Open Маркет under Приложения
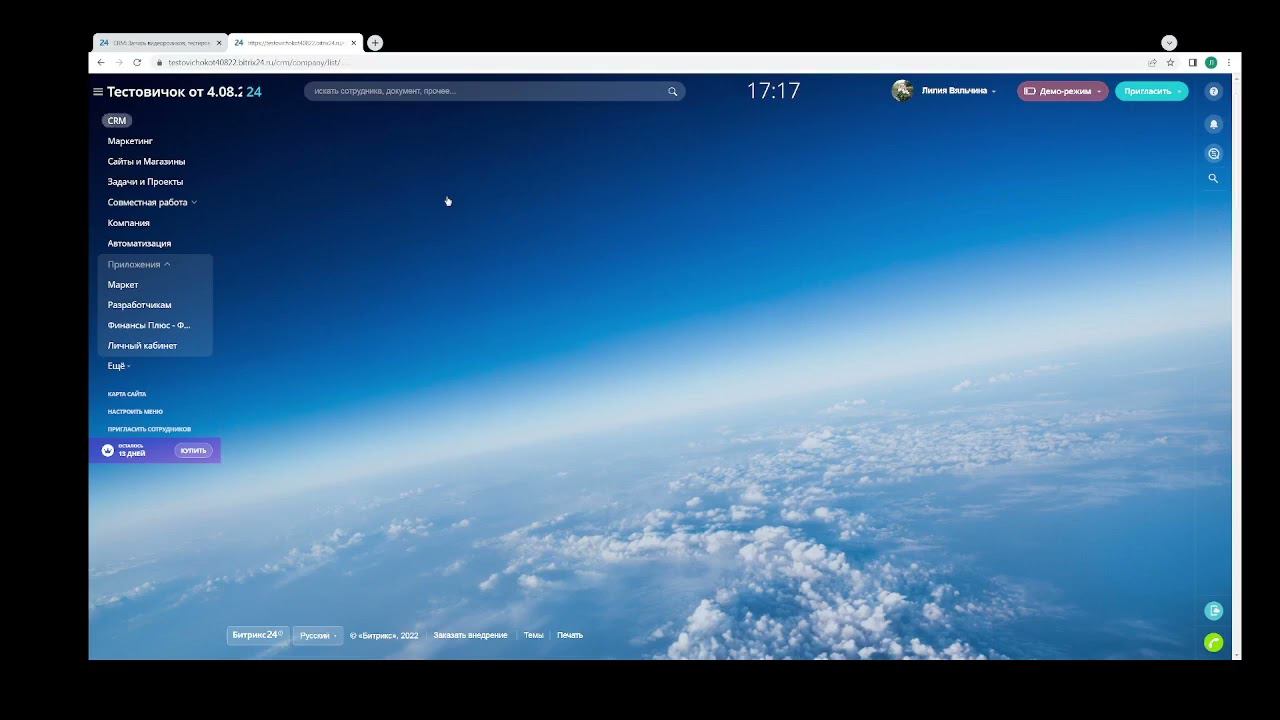This screenshot has height=720, width=1280. pos(123,285)
